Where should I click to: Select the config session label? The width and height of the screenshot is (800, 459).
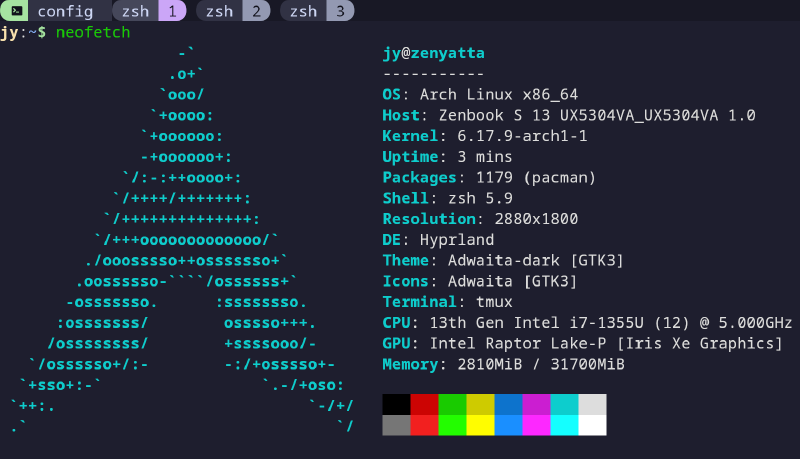point(65,11)
